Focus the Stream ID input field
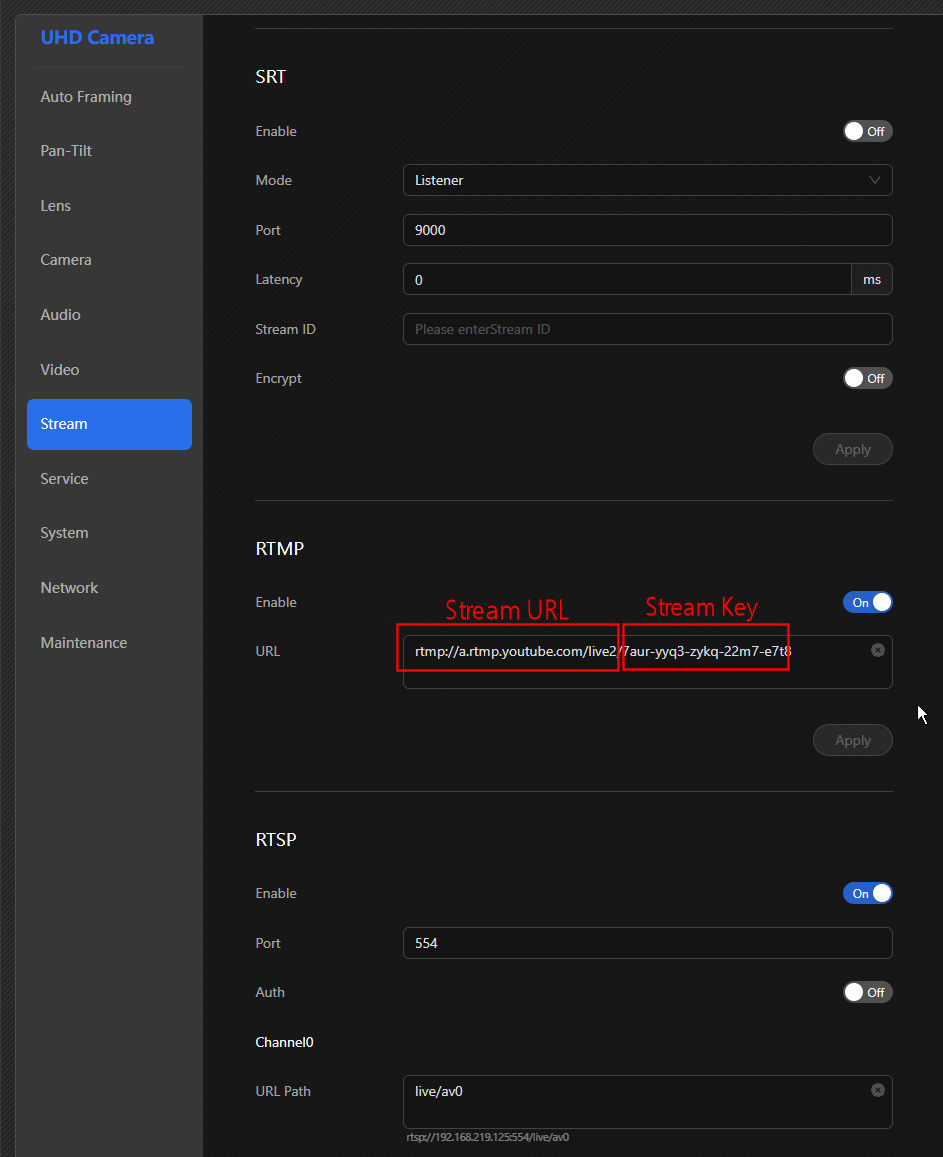The width and height of the screenshot is (943, 1157). tap(647, 329)
